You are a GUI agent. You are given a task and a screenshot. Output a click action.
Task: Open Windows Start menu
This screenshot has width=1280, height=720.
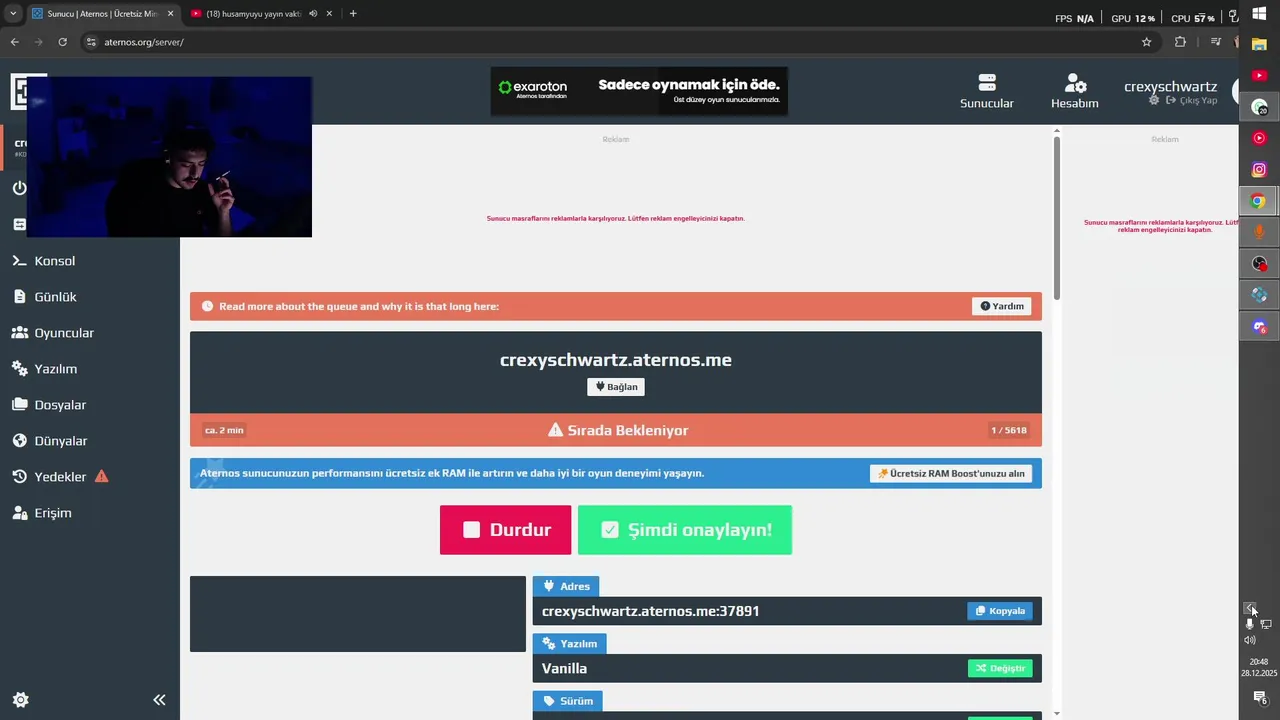coord(1259,14)
